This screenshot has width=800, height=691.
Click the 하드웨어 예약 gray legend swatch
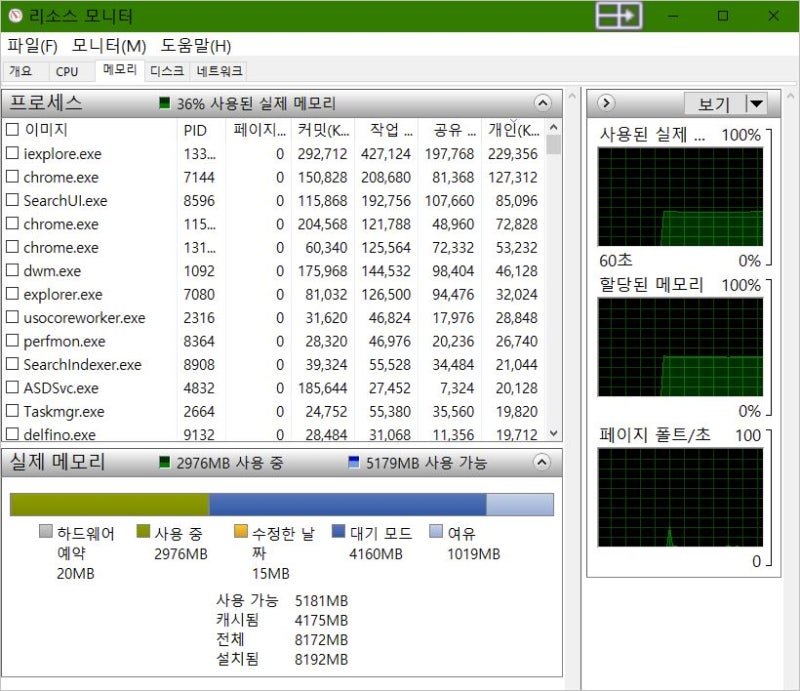coord(46,531)
